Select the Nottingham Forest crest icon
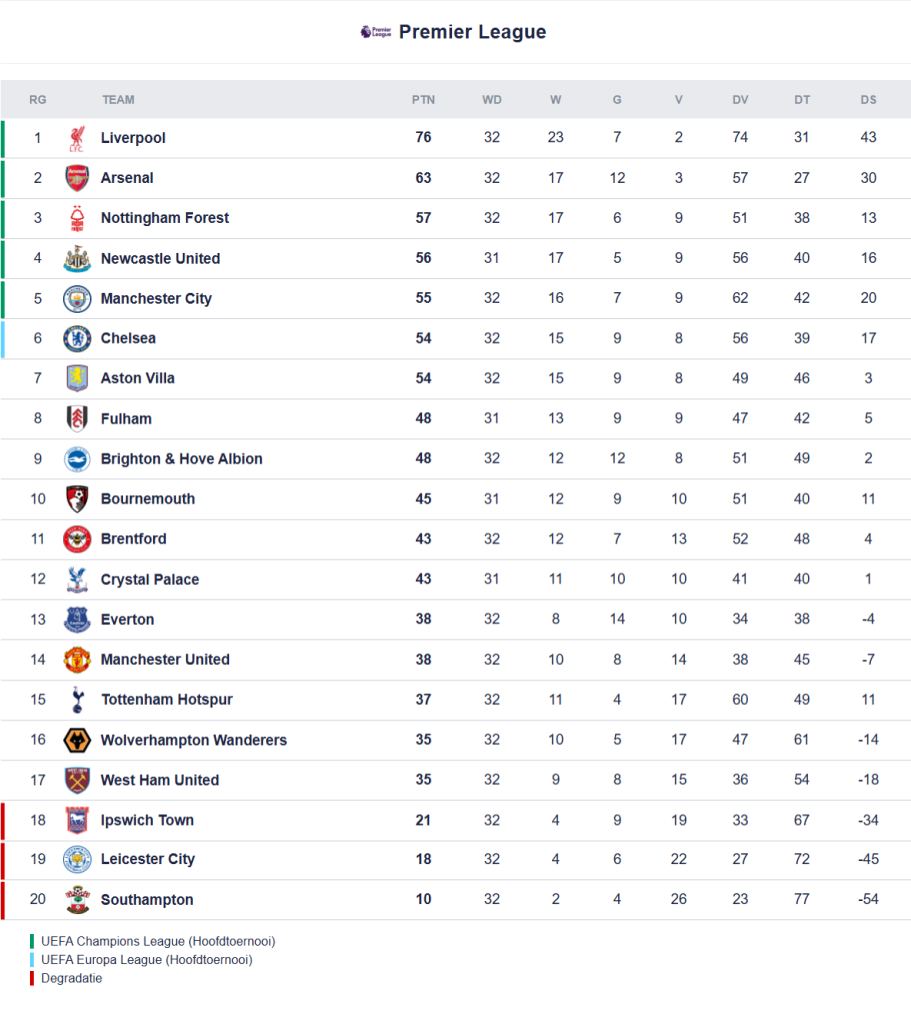This screenshot has height=1024, width=911. [x=77, y=218]
